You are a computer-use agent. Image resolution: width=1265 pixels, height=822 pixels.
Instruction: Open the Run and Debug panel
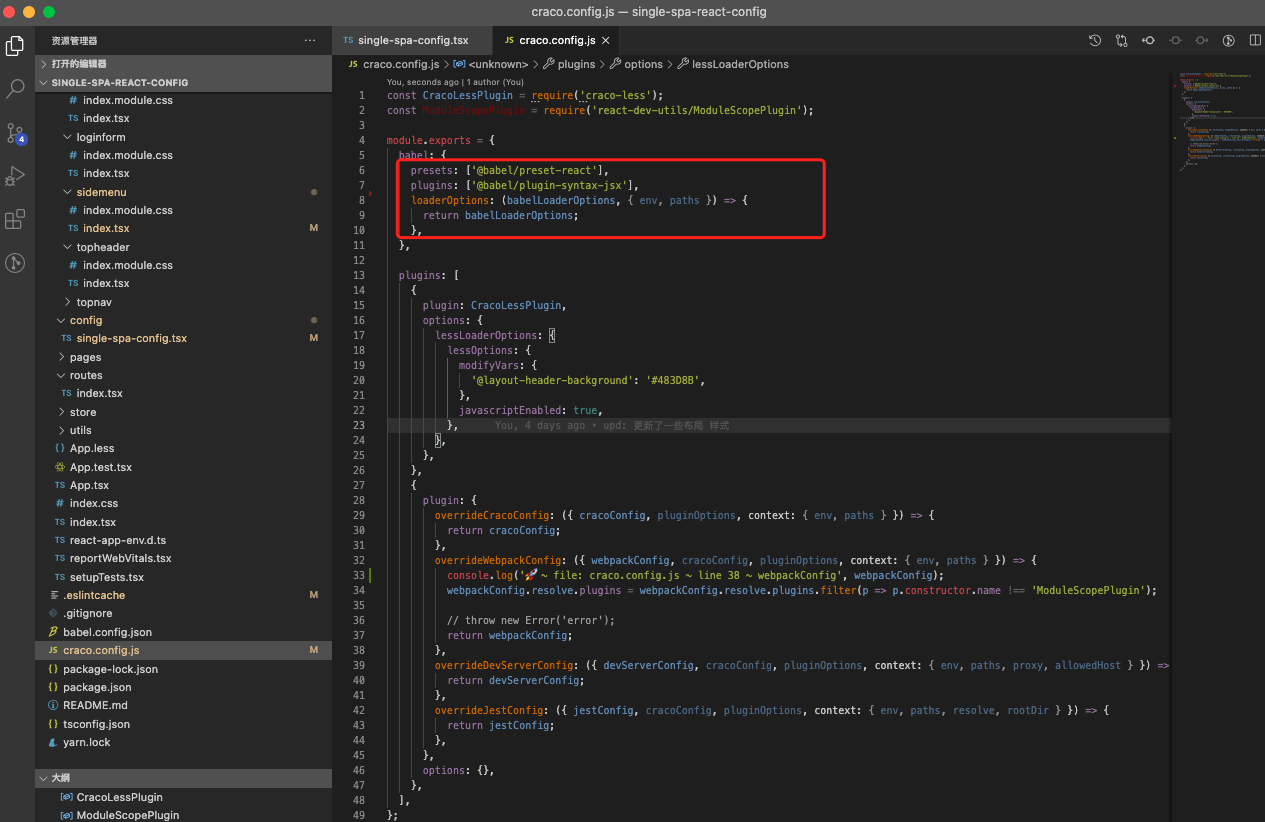point(15,178)
